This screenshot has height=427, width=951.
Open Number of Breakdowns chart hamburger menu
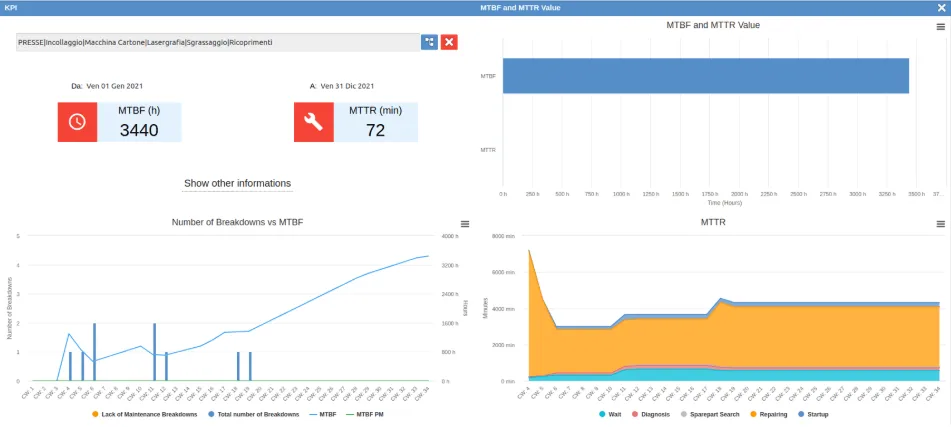(464, 224)
